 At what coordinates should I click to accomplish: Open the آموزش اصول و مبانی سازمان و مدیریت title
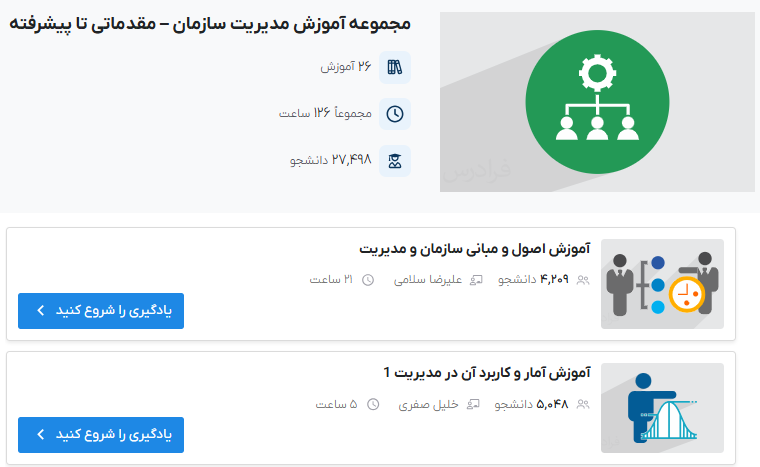[474, 248]
